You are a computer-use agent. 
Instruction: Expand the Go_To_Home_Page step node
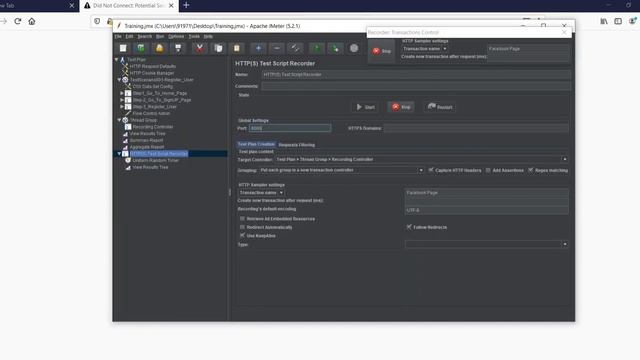point(122,93)
